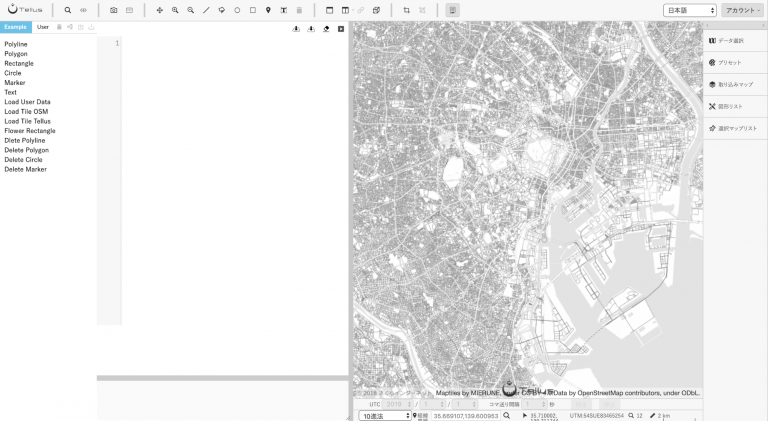
Task: Enable the crop tool
Action: [407, 10]
